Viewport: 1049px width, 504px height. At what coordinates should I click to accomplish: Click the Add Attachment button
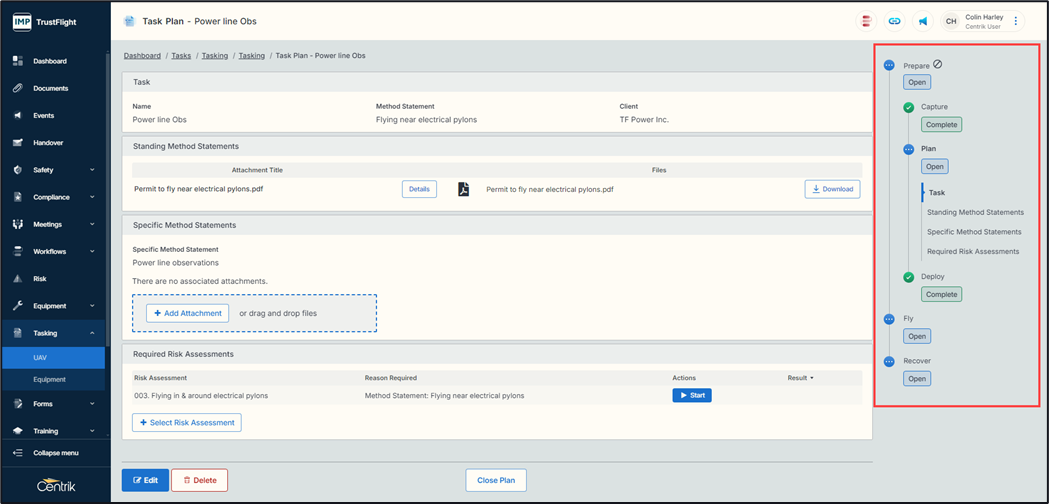point(188,313)
